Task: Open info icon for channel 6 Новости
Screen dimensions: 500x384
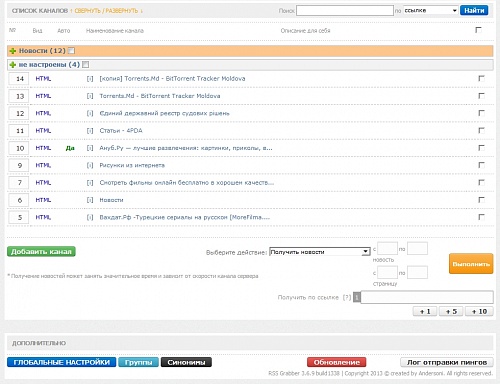Action: [90, 200]
